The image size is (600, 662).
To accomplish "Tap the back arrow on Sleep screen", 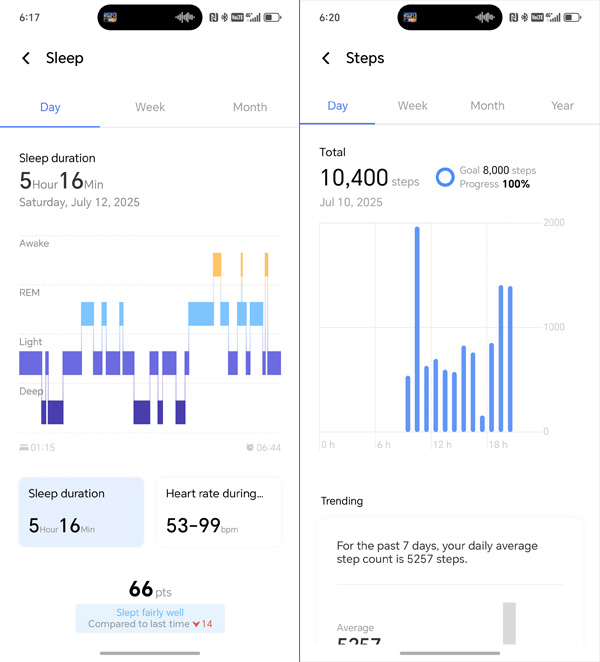I will coord(26,58).
